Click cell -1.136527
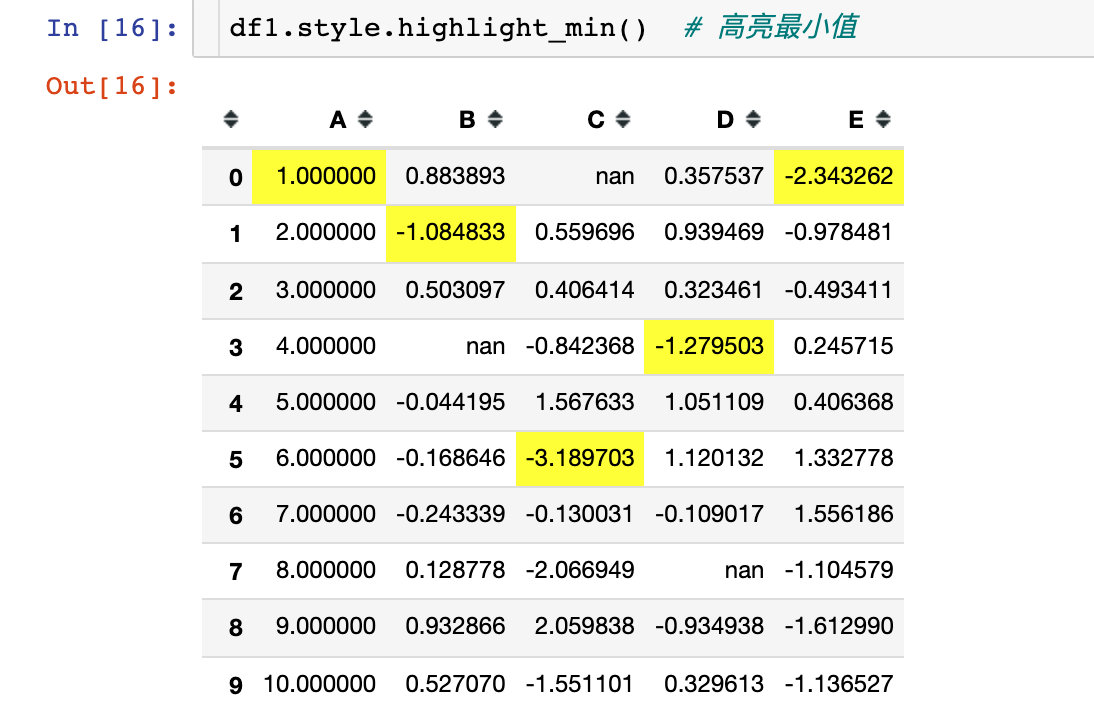 (x=839, y=685)
